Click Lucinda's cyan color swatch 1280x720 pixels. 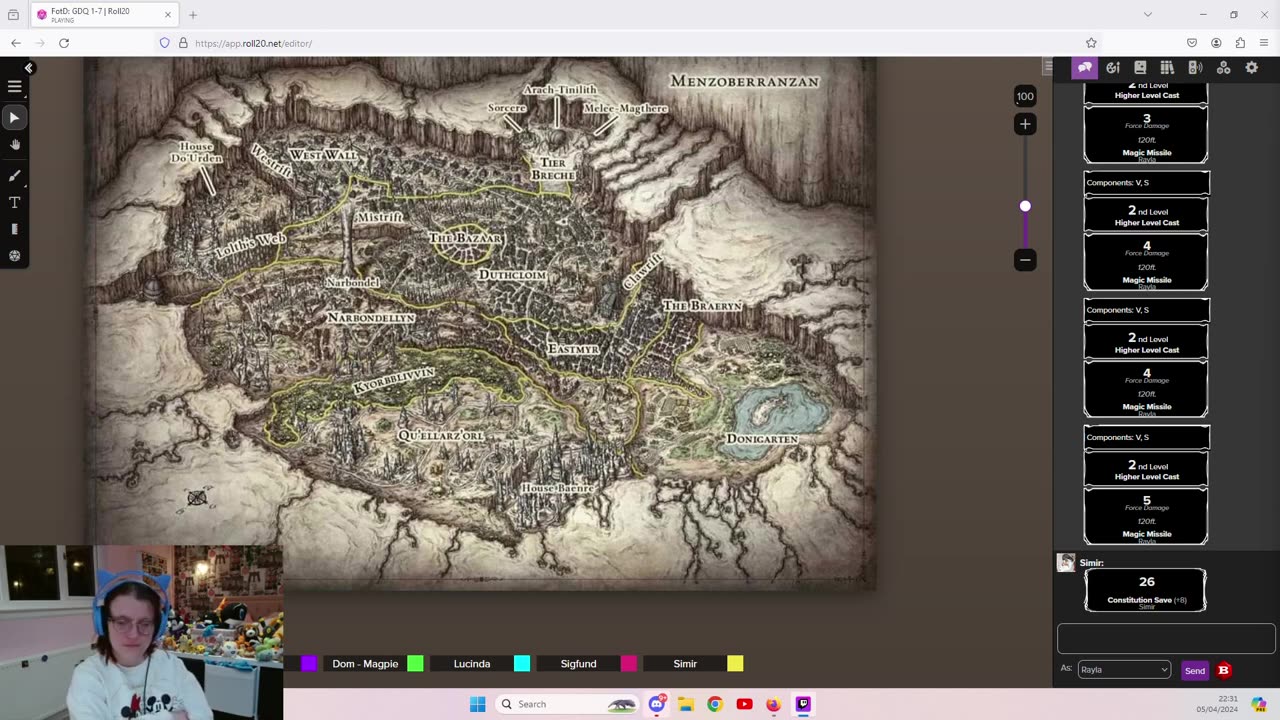[x=522, y=664]
